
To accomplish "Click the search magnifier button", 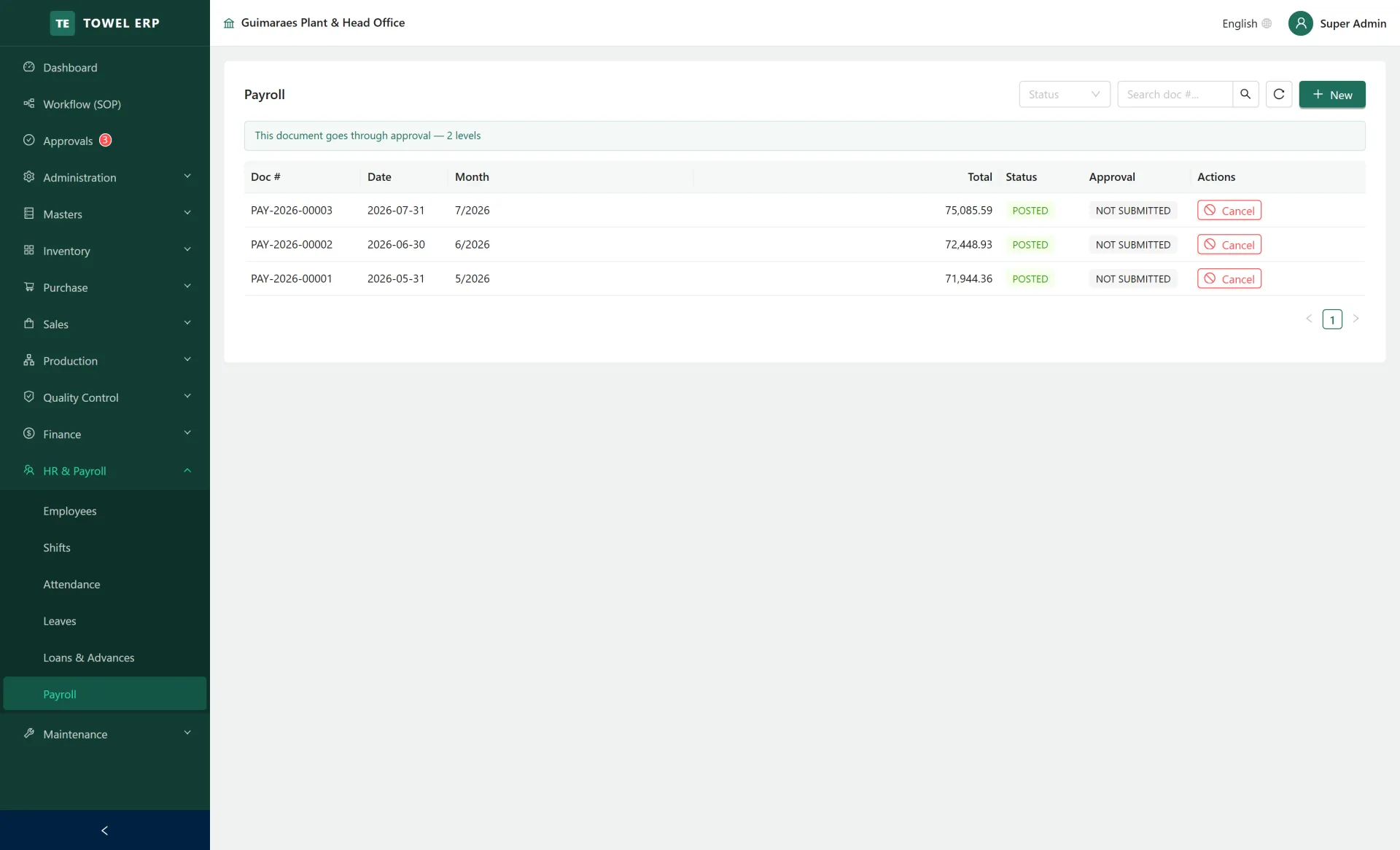I will pos(1245,94).
